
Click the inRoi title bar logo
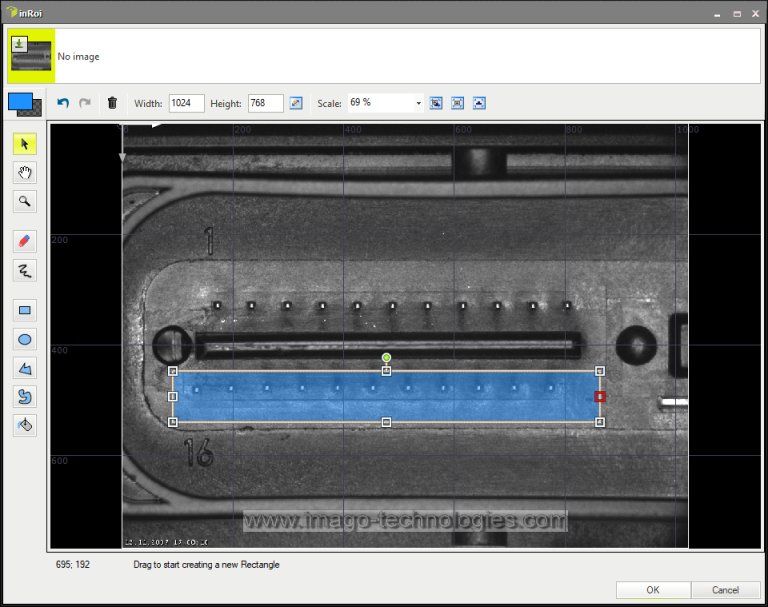point(12,12)
